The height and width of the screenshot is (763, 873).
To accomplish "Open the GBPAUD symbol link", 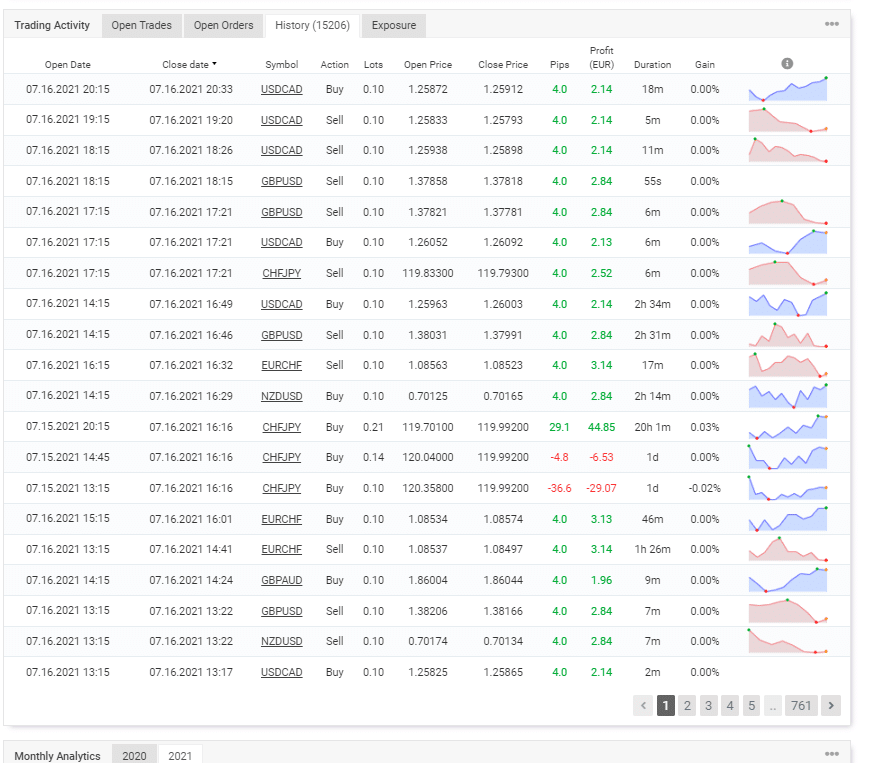I will point(282,580).
